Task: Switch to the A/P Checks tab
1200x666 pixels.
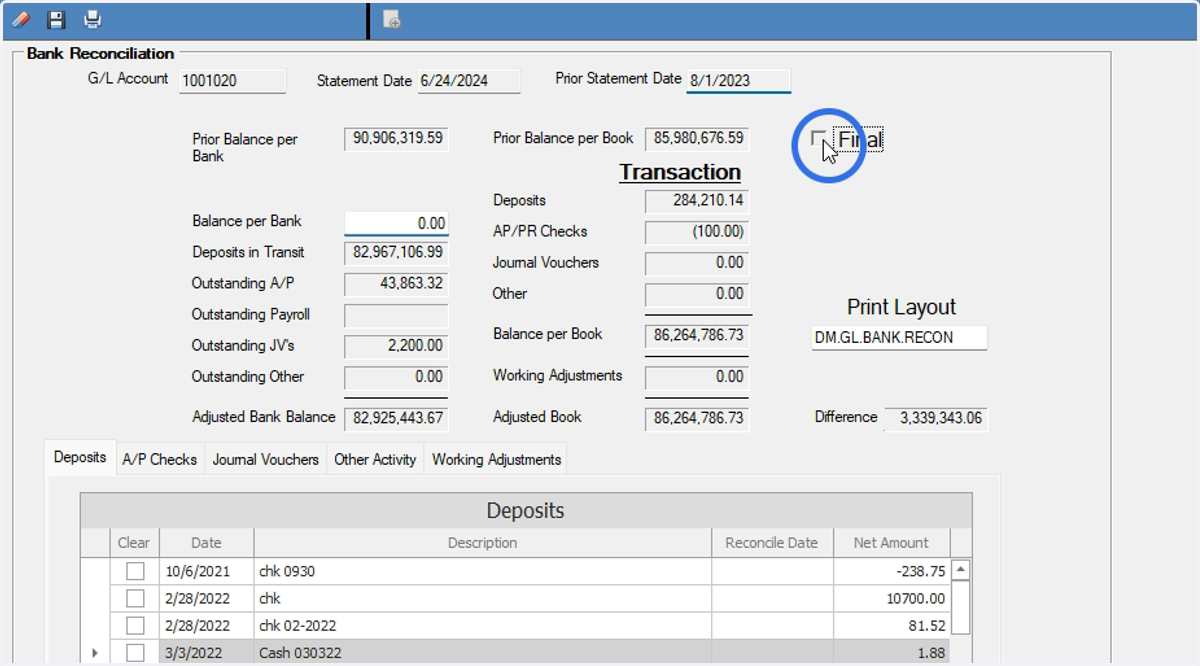Action: [x=159, y=459]
